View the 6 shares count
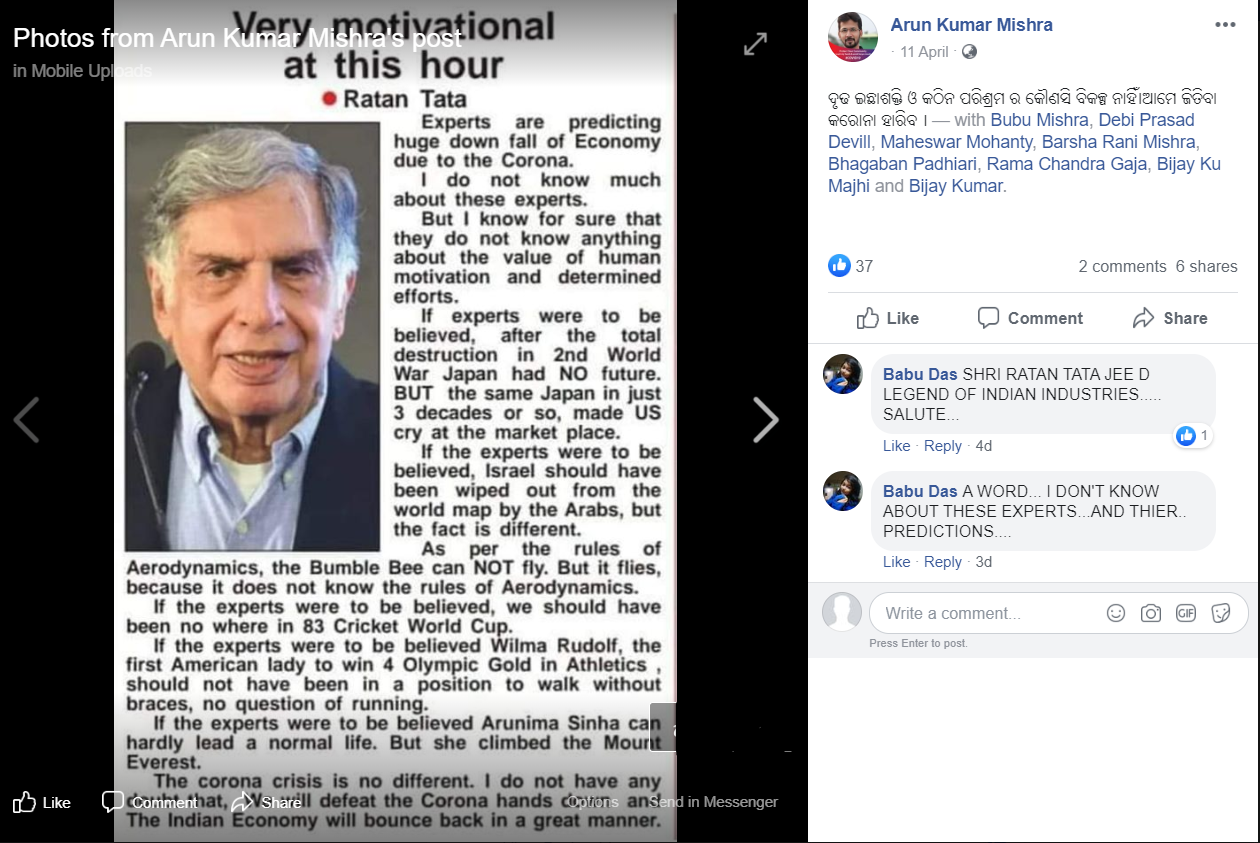The image size is (1260, 843). click(x=1207, y=266)
